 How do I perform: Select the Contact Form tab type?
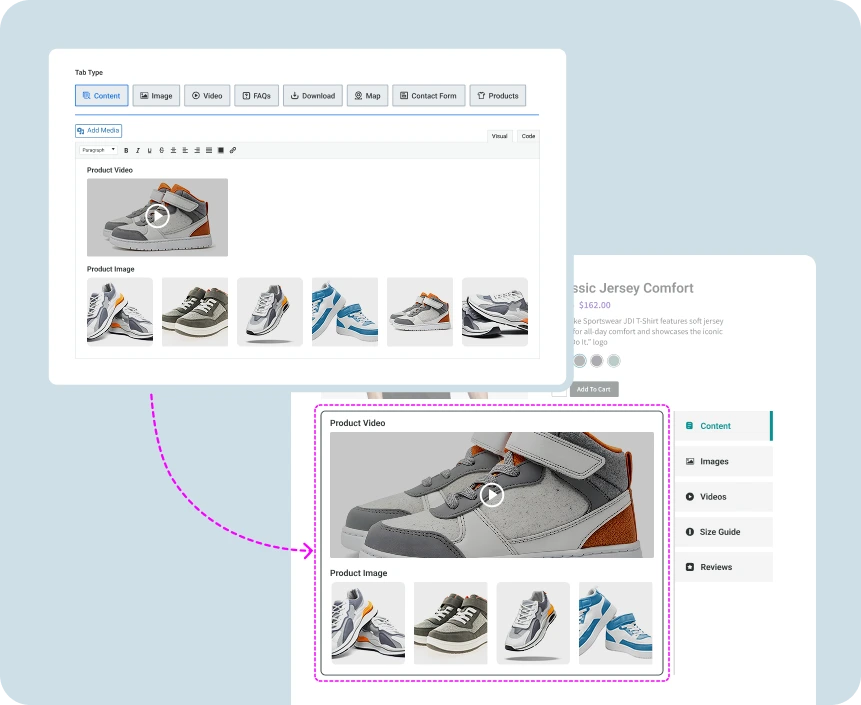tap(427, 96)
